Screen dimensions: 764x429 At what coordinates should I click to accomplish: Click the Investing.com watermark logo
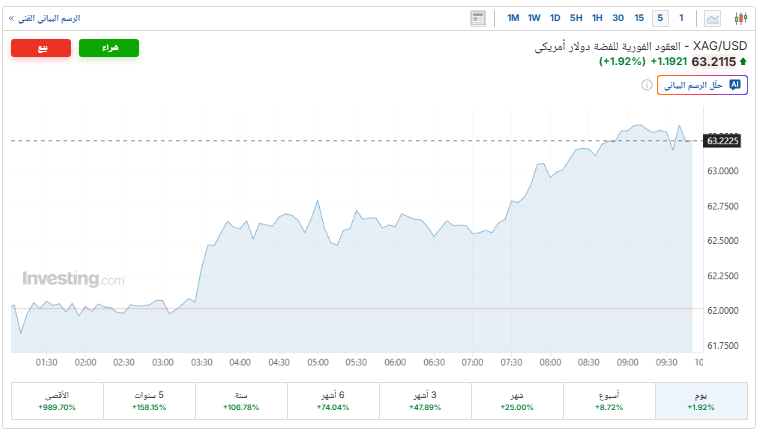pyautogui.click(x=73, y=279)
